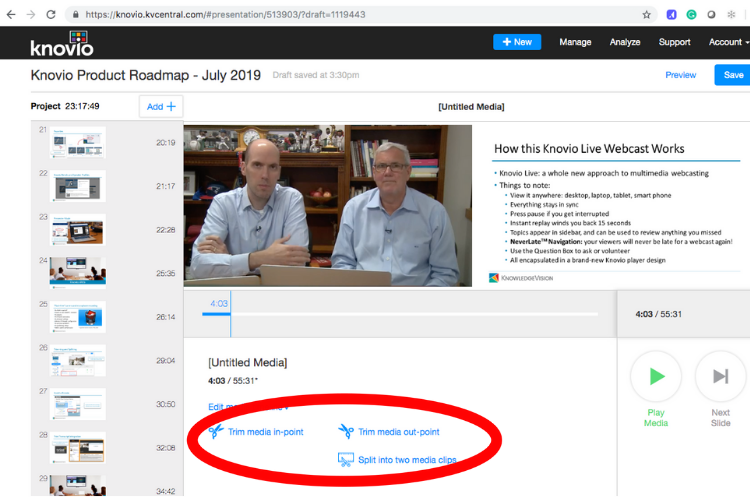Select slide 24 thumbnail
The height and width of the screenshot is (500, 750).
tap(77, 273)
